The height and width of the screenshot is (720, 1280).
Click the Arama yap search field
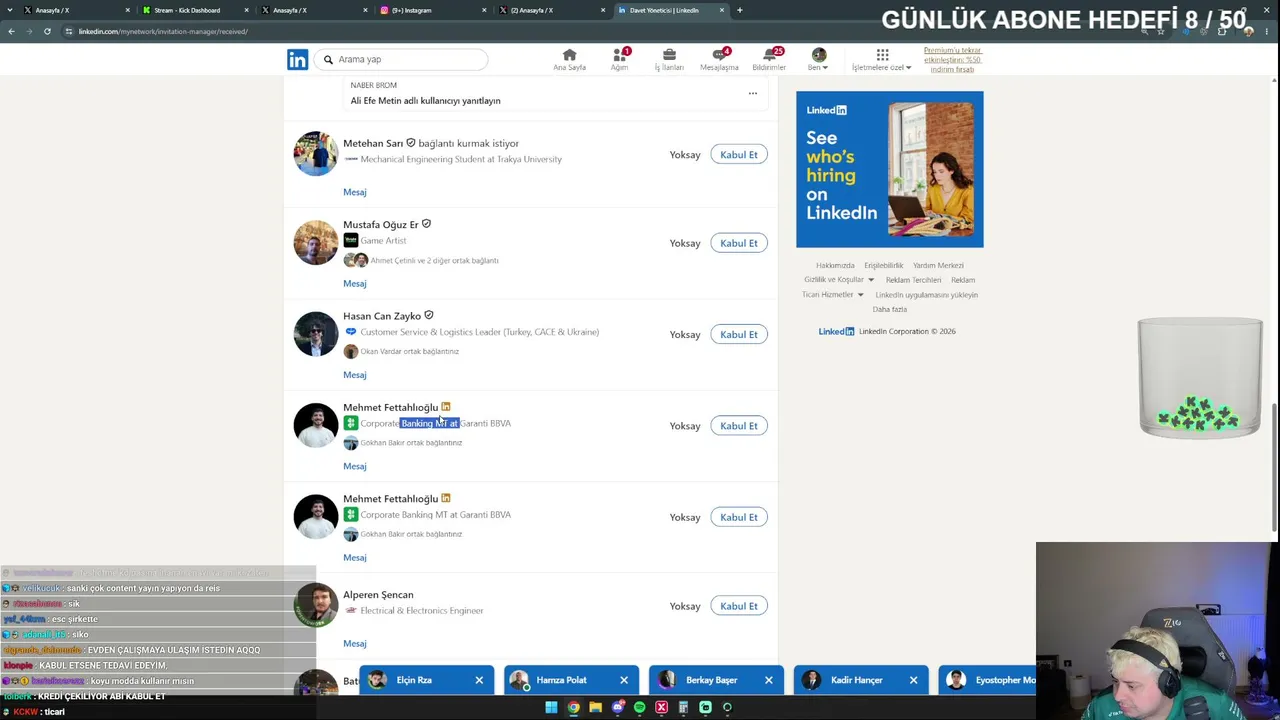[402, 59]
